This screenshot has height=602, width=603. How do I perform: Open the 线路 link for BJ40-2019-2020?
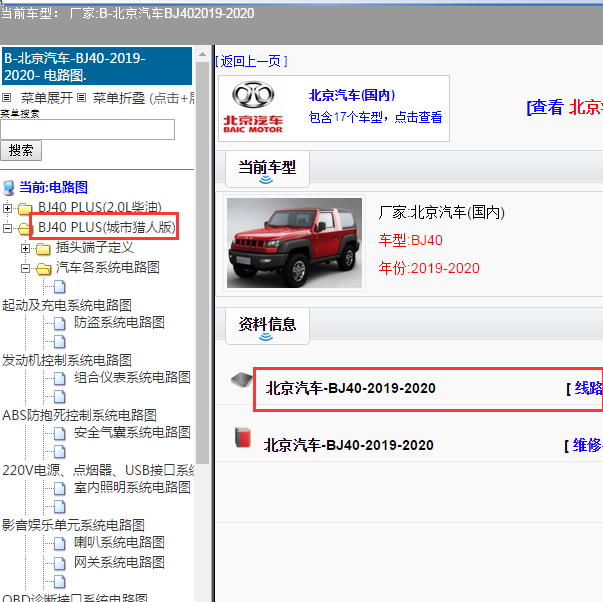click(x=588, y=388)
